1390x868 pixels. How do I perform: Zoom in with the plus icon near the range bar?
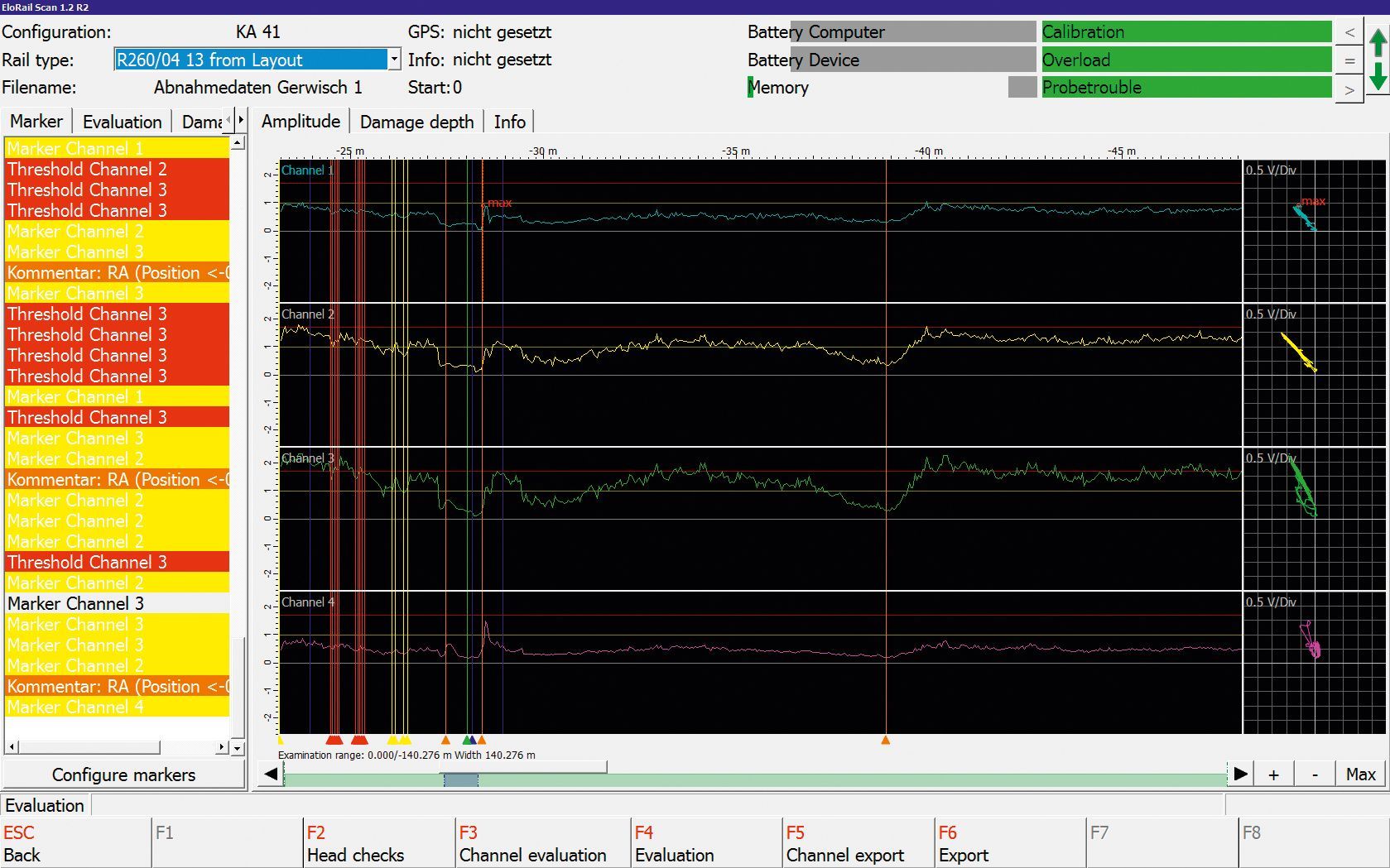pyautogui.click(x=1273, y=774)
